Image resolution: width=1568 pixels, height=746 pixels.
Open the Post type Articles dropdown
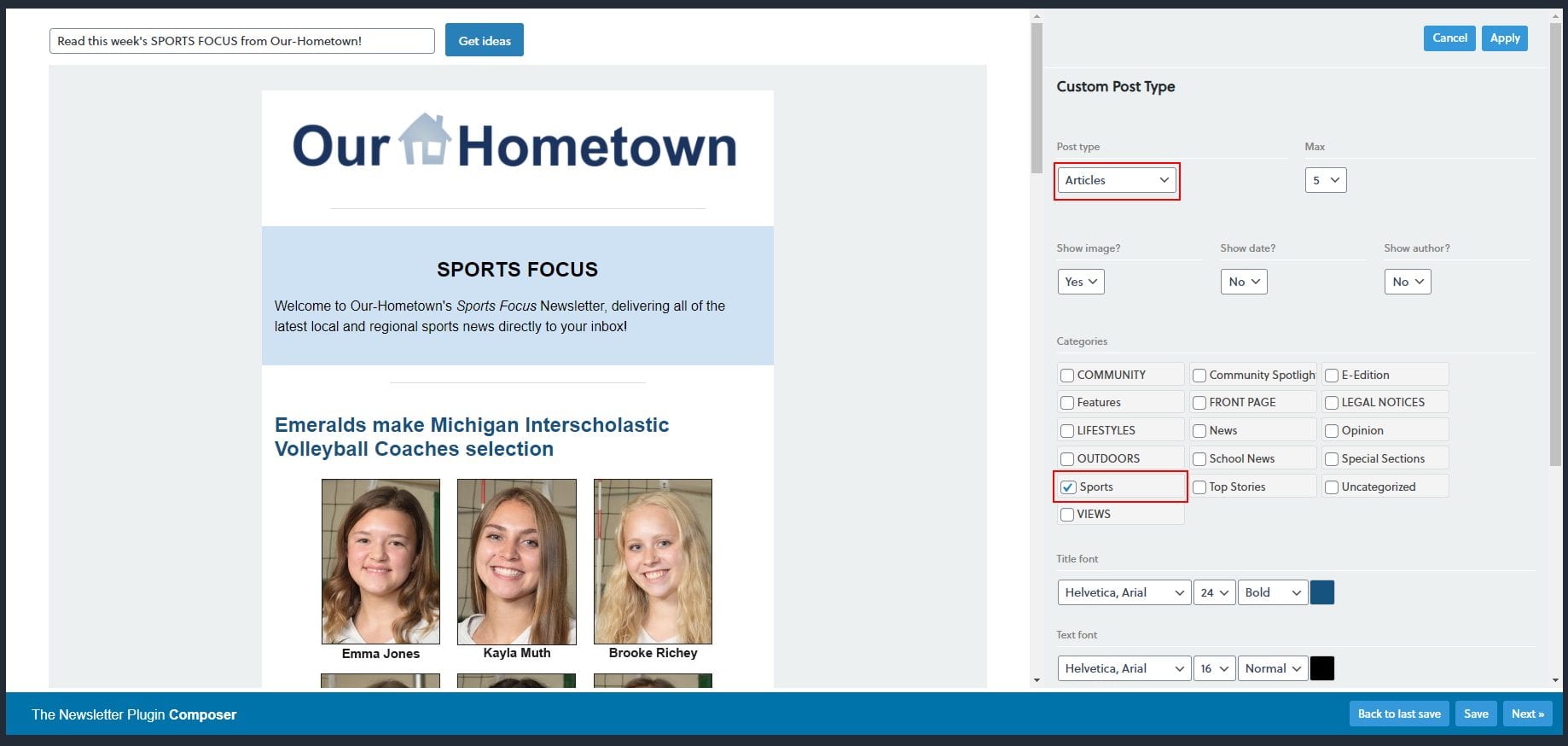coord(1117,180)
